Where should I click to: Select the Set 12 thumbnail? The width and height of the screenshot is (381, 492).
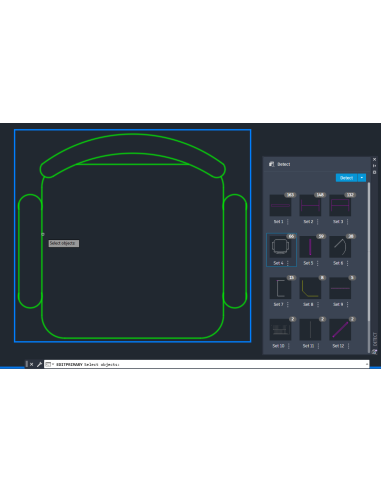[340, 330]
